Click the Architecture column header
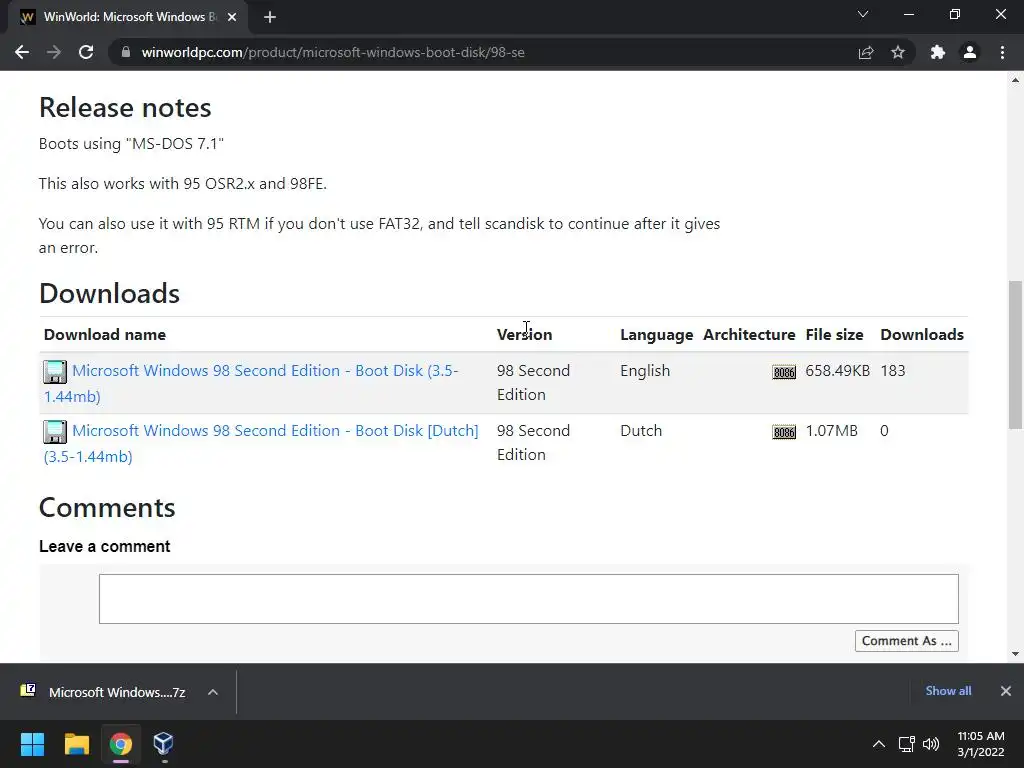 tap(749, 334)
